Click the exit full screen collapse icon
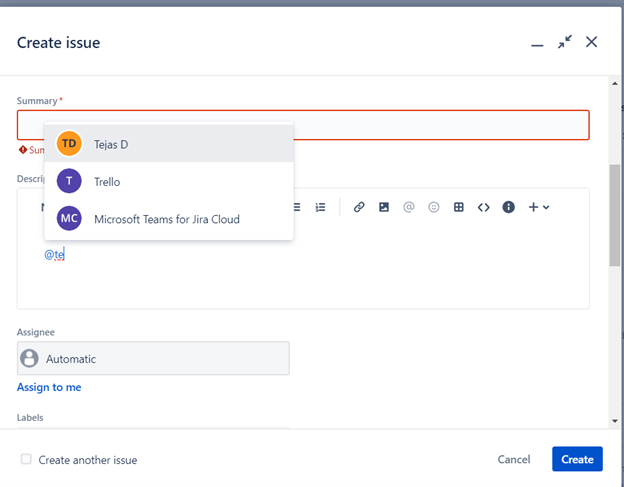The width and height of the screenshot is (624, 487). [565, 42]
